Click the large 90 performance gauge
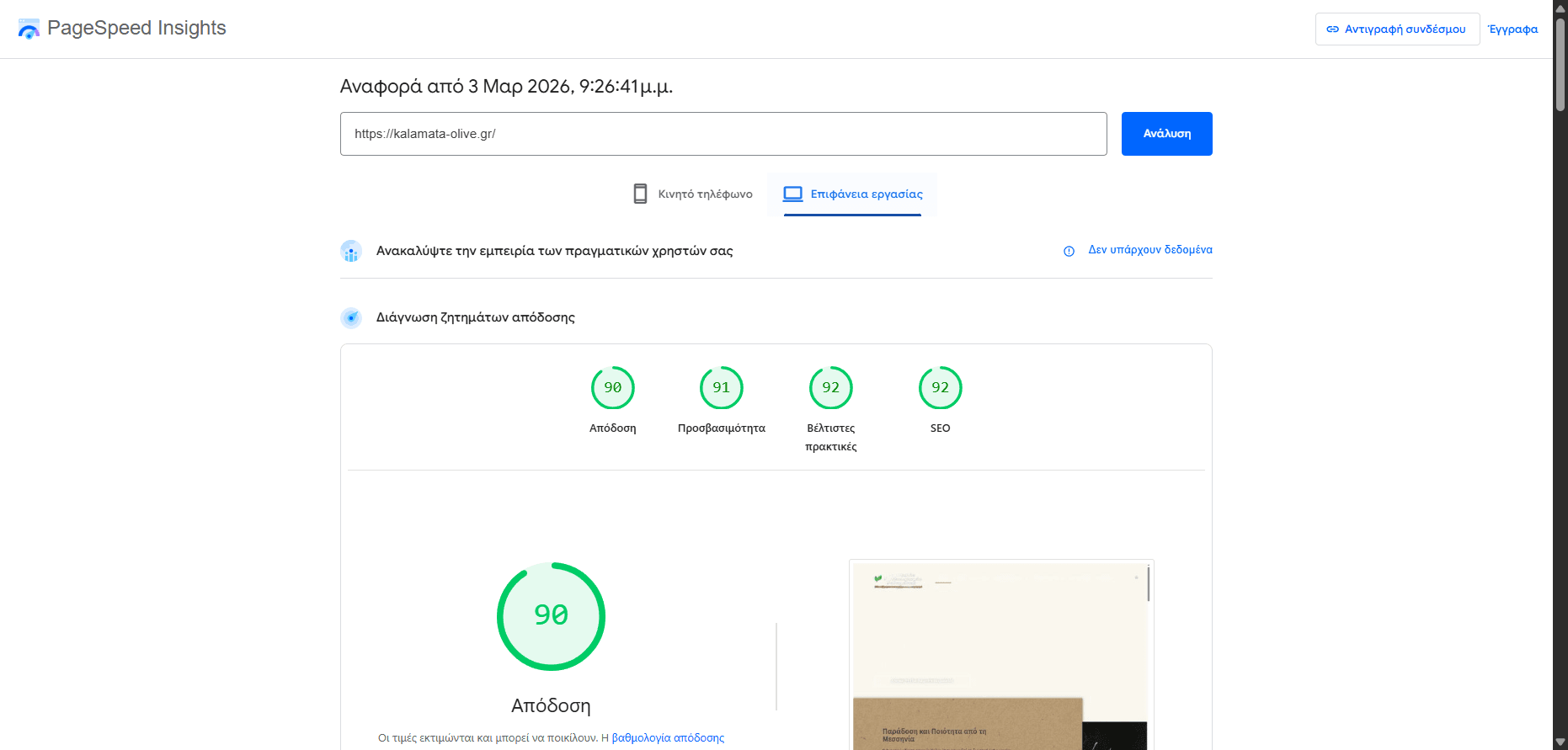The image size is (1568, 750). [551, 616]
